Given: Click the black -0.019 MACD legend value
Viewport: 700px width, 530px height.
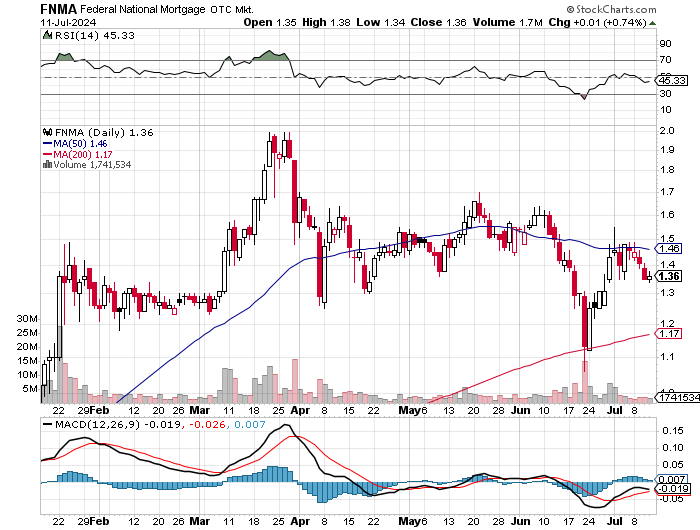Looking at the screenshot, I should pos(162,424).
